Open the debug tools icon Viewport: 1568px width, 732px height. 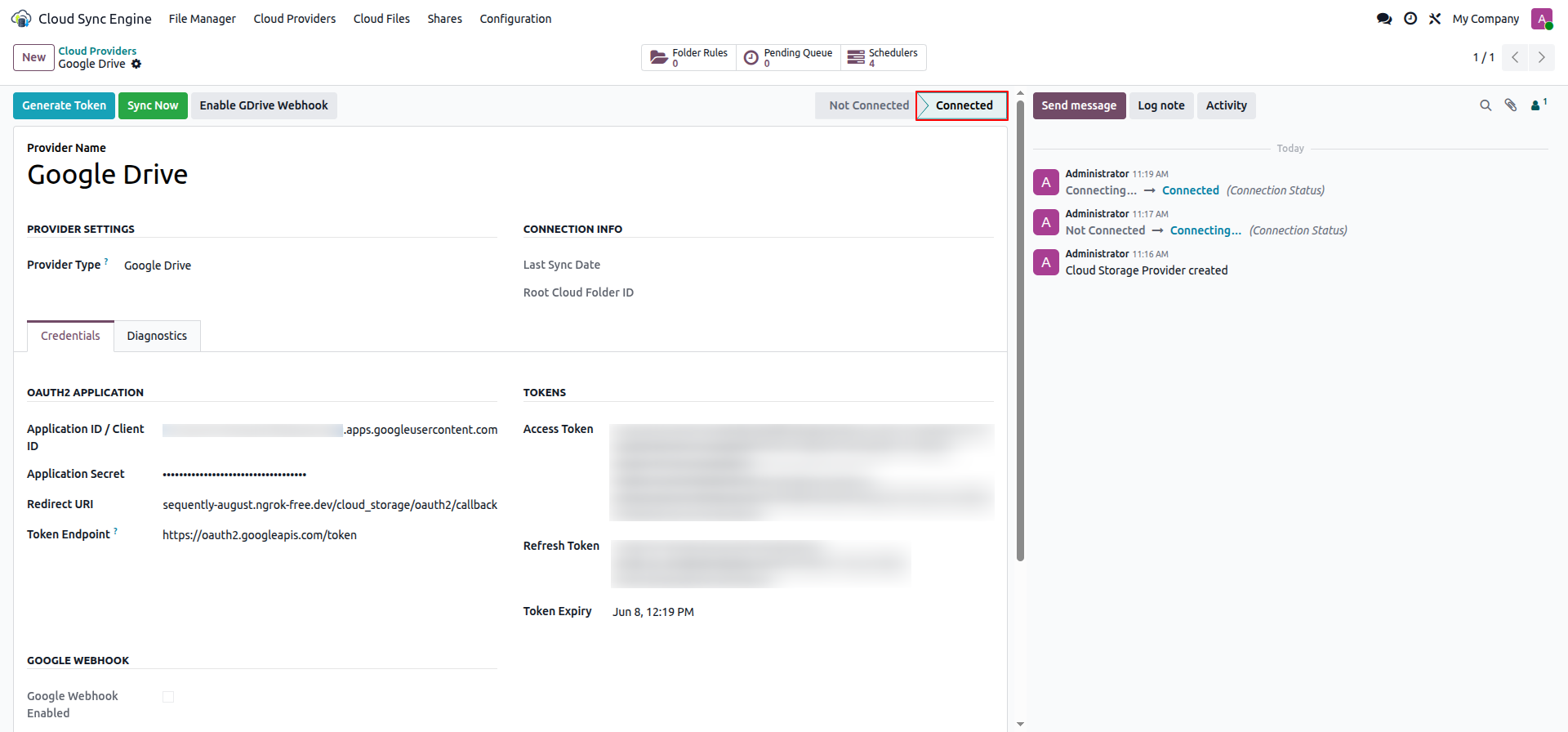[1435, 18]
